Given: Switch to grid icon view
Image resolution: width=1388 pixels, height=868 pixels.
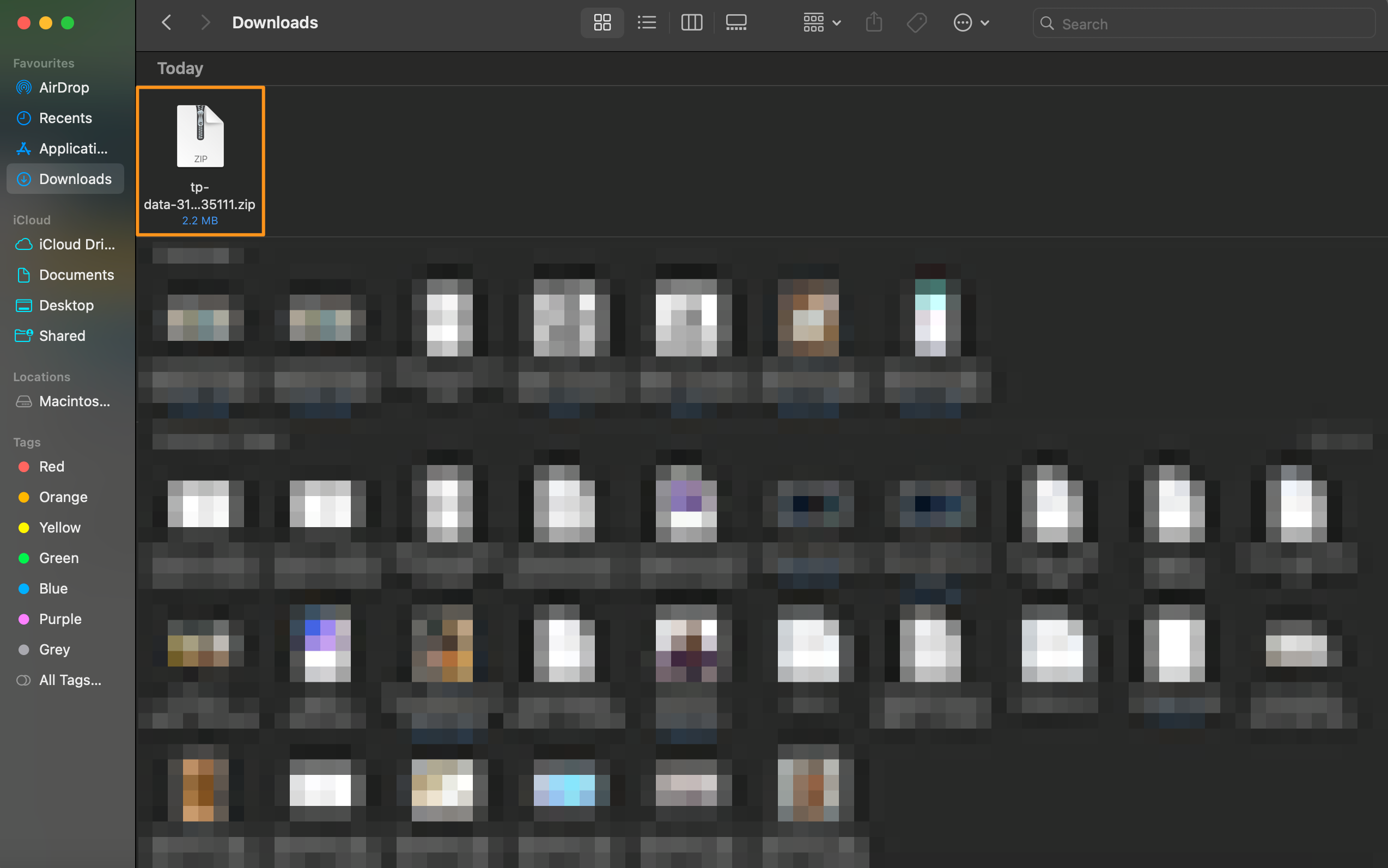Looking at the screenshot, I should tap(601, 22).
